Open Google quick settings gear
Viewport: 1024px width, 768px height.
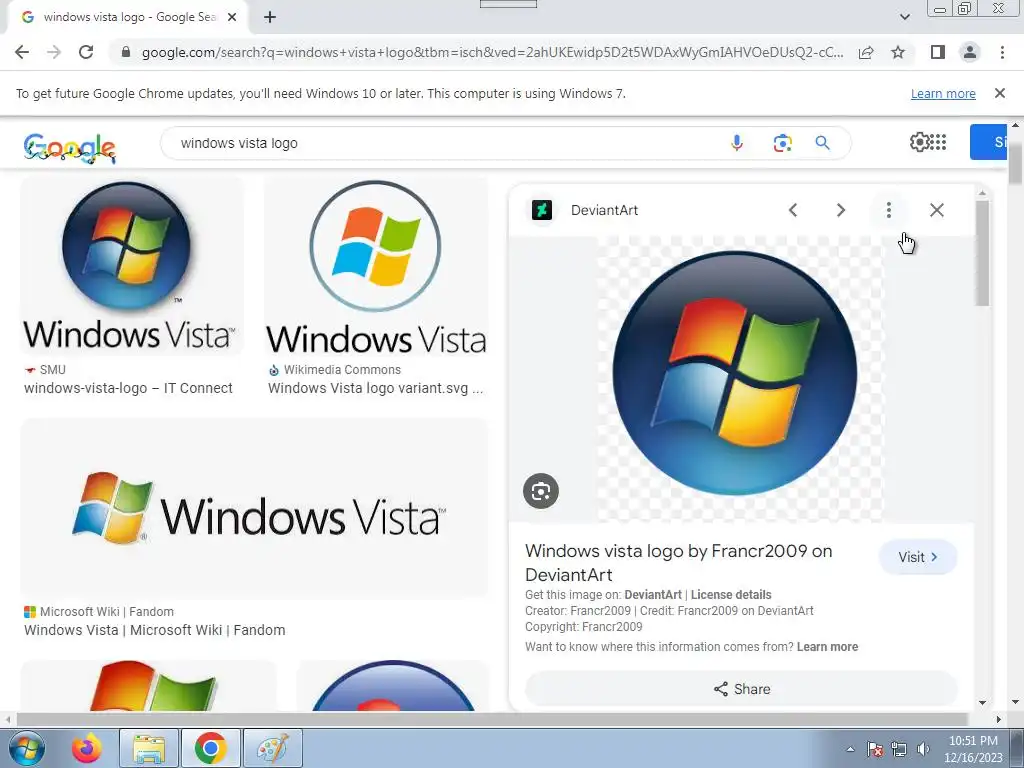click(919, 142)
